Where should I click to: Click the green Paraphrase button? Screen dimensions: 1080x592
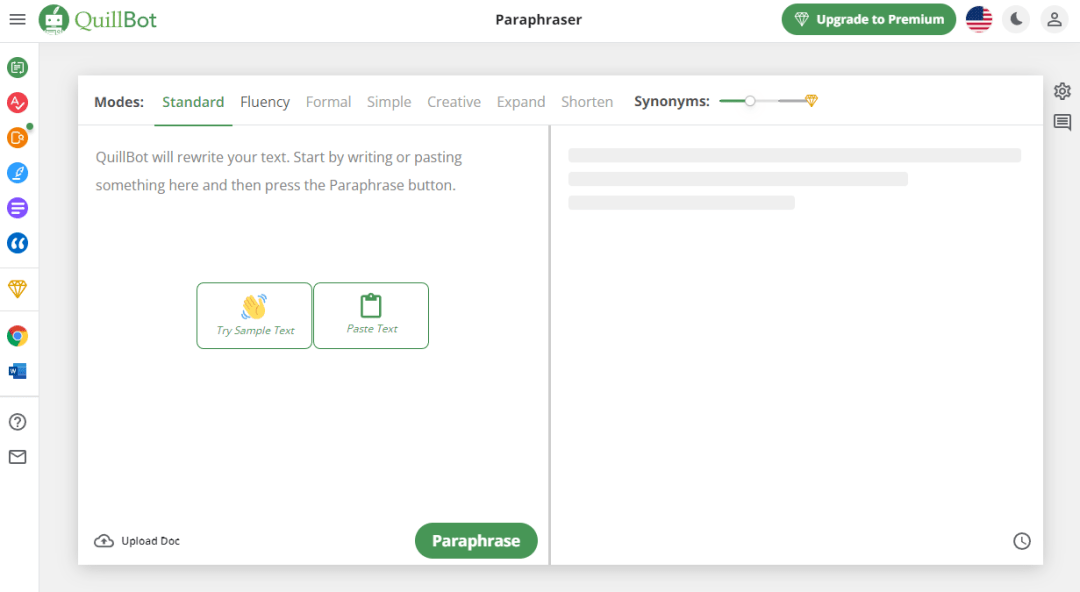click(476, 541)
